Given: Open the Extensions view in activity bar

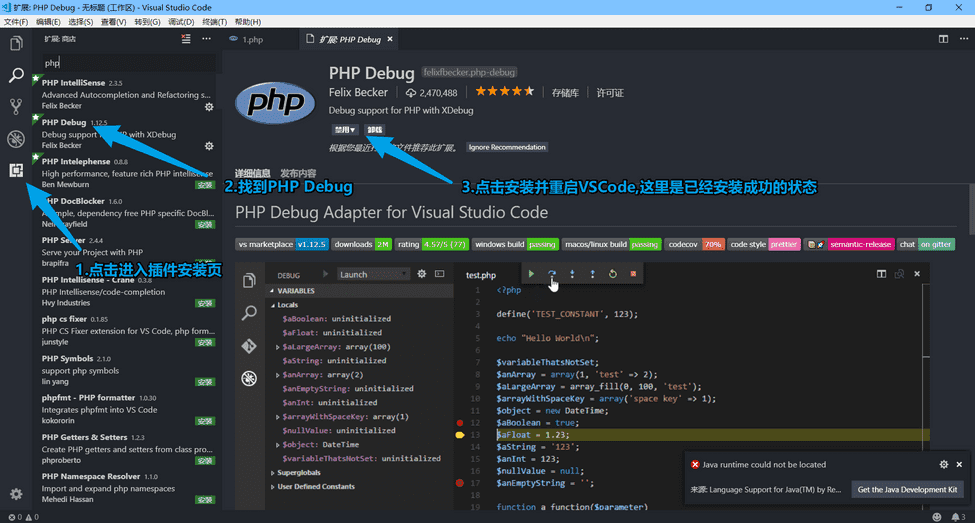Looking at the screenshot, I should 16,170.
